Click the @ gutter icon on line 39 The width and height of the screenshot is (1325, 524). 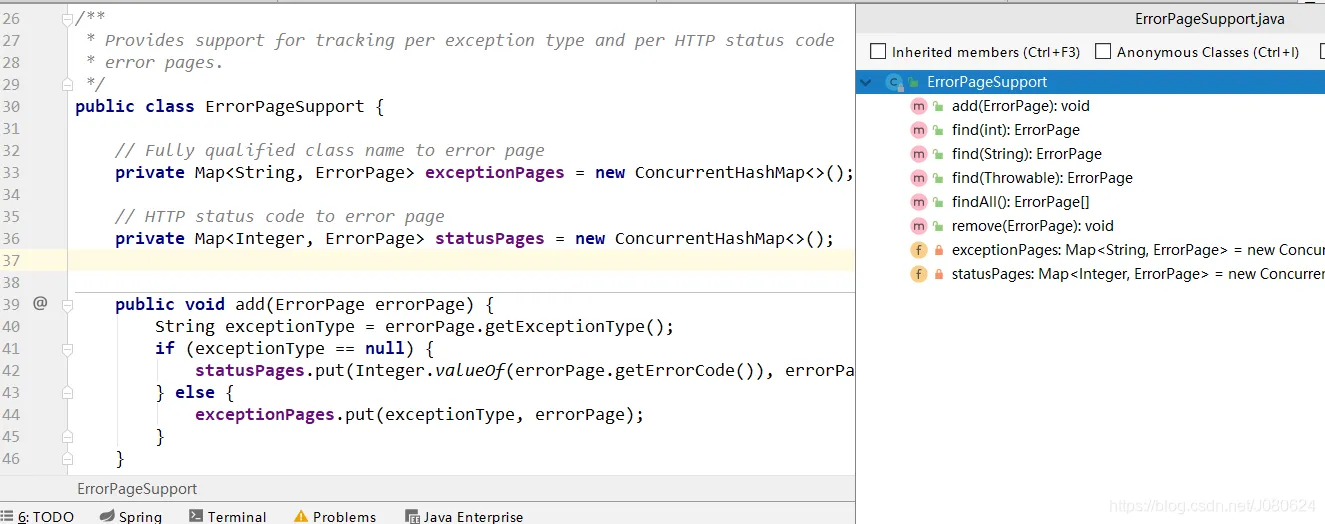(x=40, y=303)
